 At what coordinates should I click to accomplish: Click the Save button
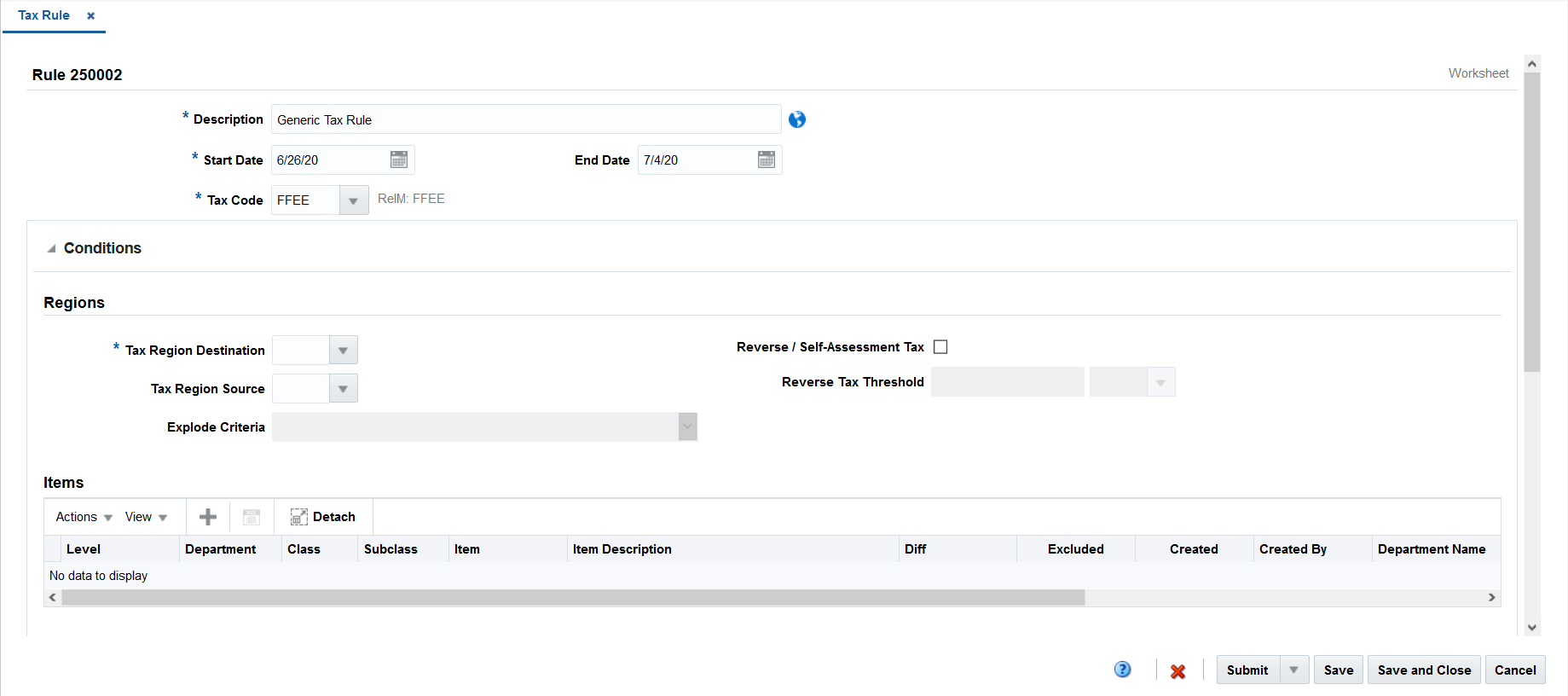pos(1339,670)
